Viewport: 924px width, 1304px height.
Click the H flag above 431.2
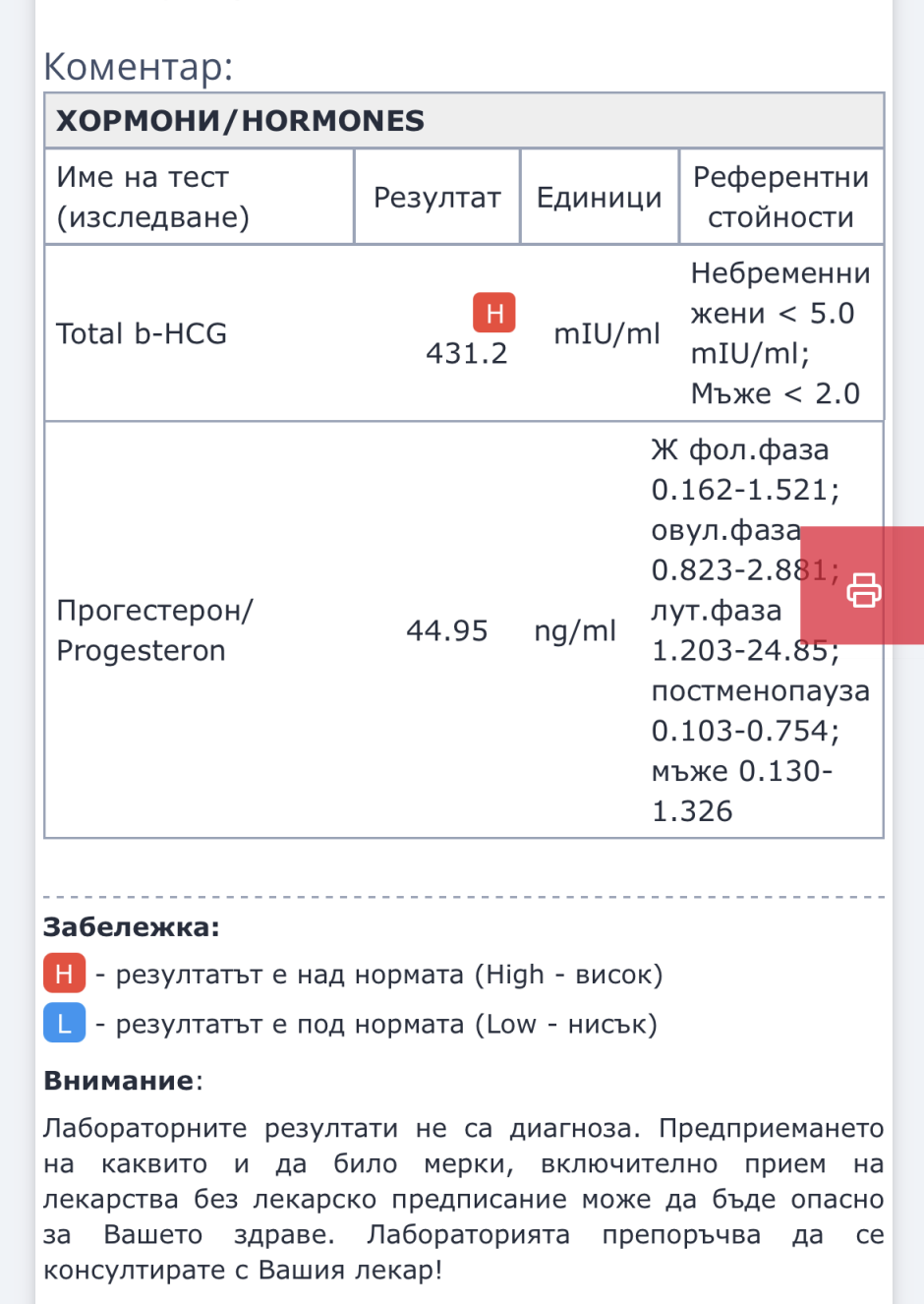tap(494, 313)
